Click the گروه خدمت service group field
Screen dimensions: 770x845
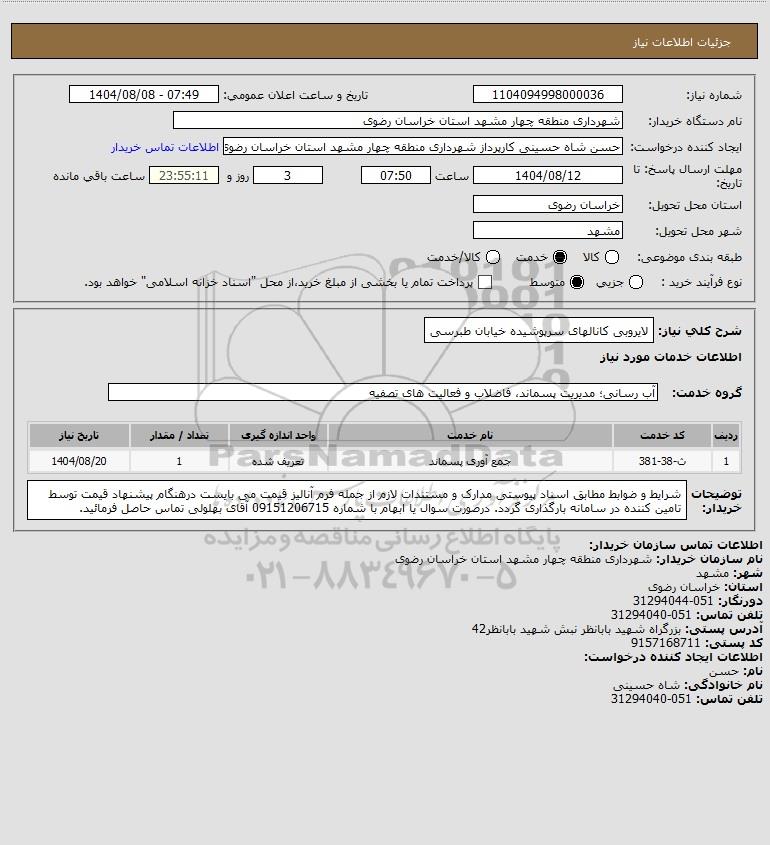tap(383, 393)
